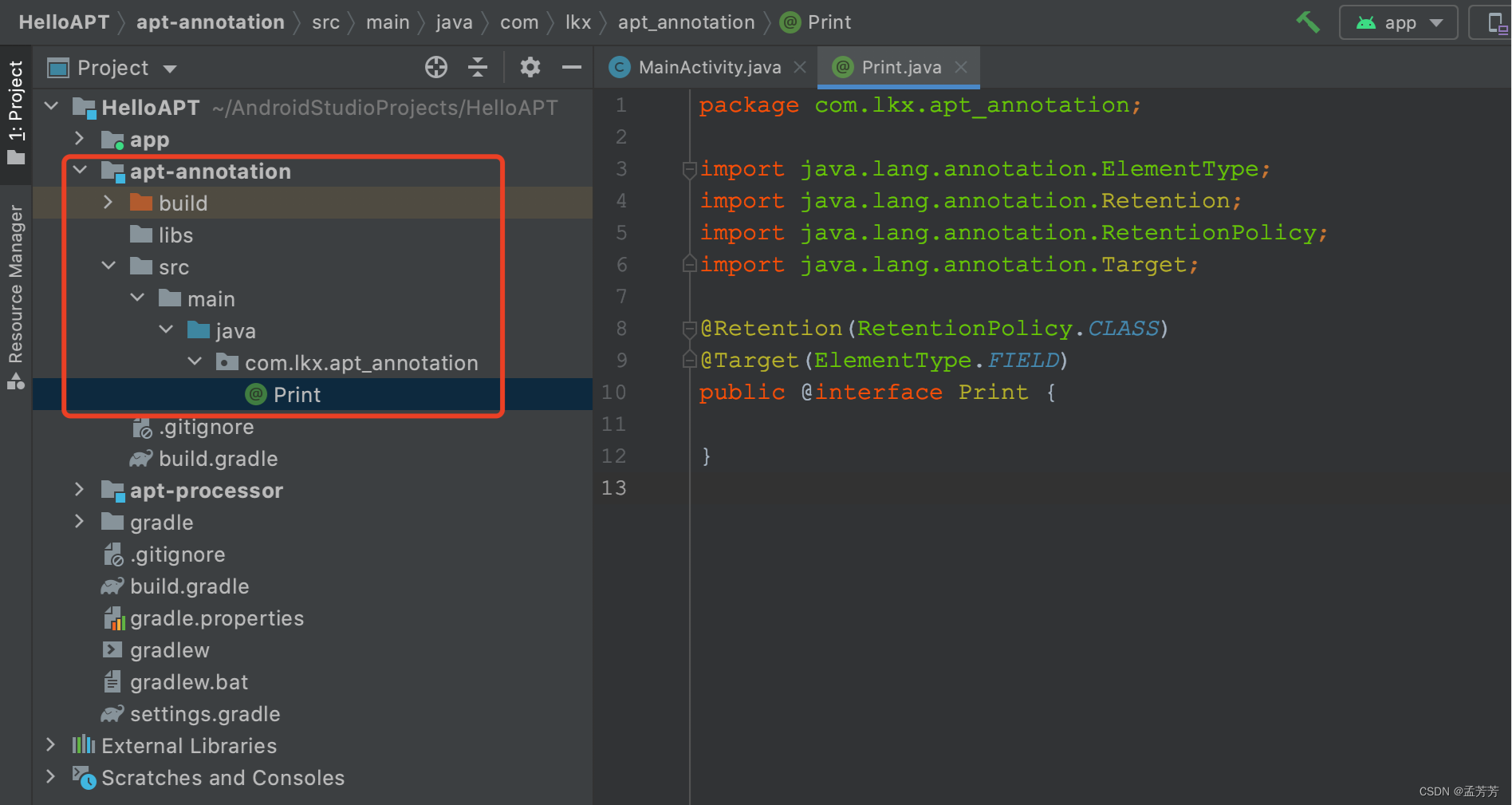Screen dimensions: 1512x805
Task: Open the Resource Manager side tab
Action: [16, 297]
